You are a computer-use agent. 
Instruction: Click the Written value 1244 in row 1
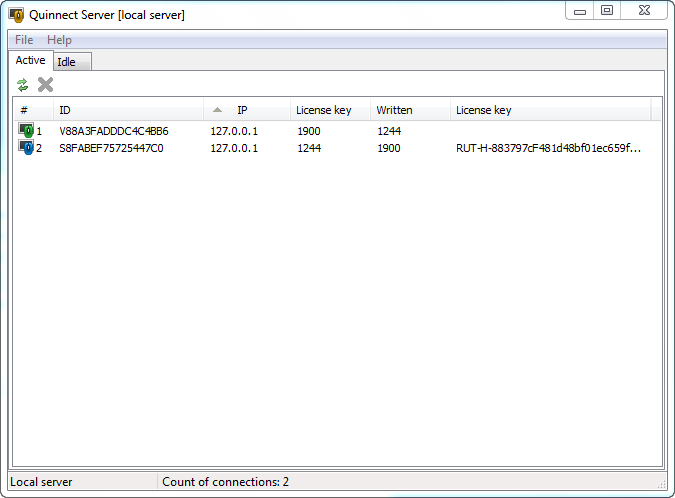[389, 131]
